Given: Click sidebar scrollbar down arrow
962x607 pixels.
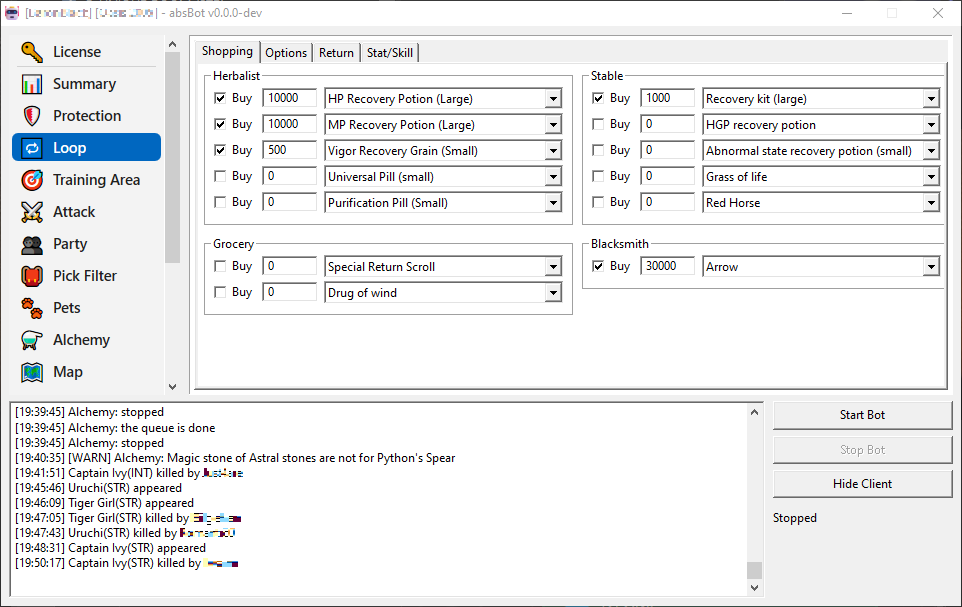Looking at the screenshot, I should 172,387.
